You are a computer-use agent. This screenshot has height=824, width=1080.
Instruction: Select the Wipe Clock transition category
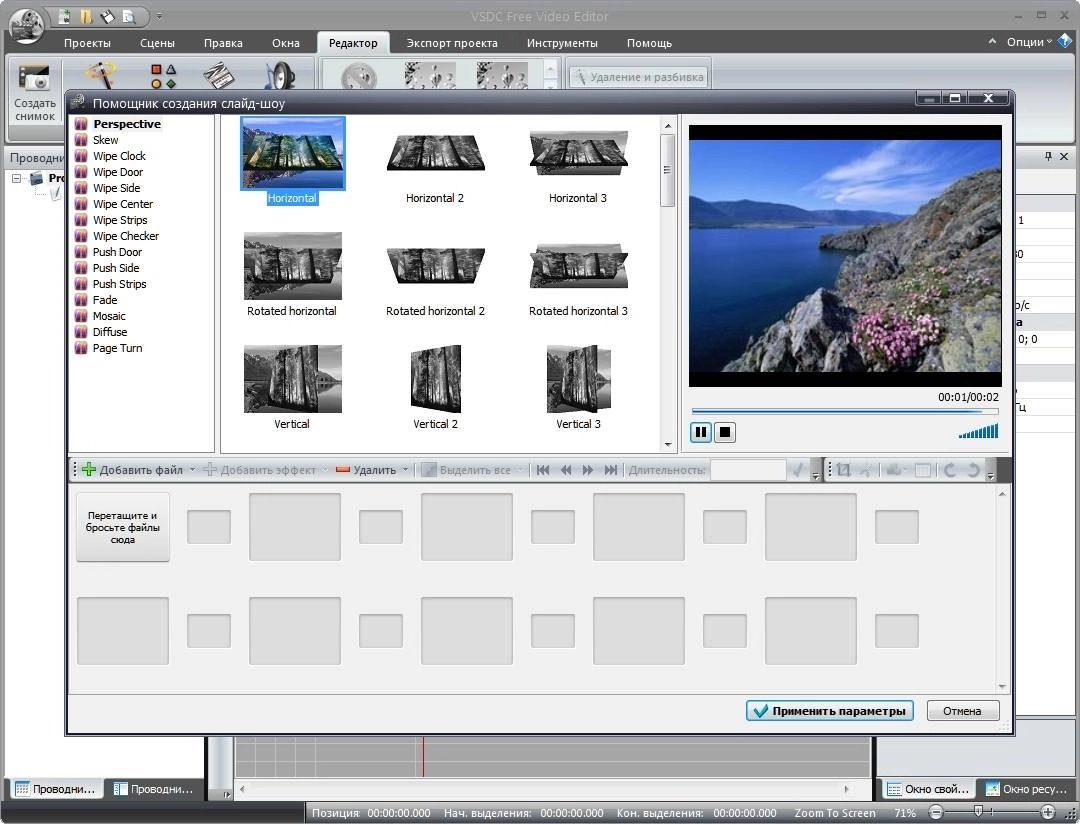(119, 156)
